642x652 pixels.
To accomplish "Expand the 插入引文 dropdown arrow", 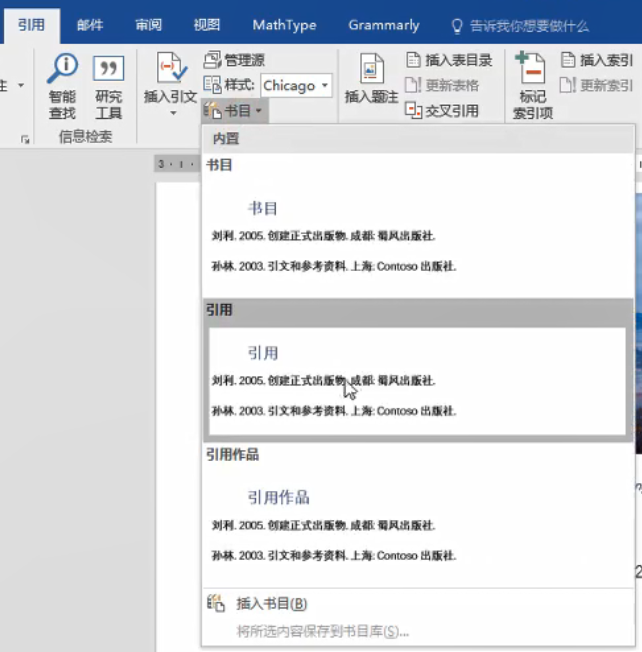I will tap(173, 113).
